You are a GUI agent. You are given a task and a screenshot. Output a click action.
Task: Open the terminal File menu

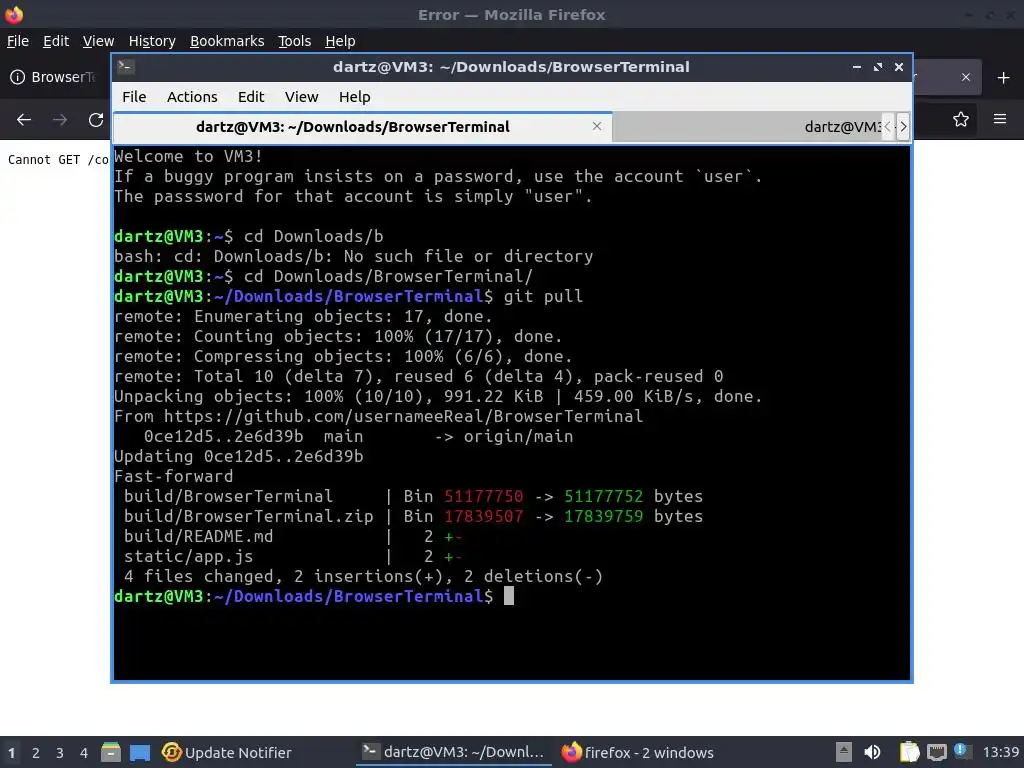[x=134, y=97]
